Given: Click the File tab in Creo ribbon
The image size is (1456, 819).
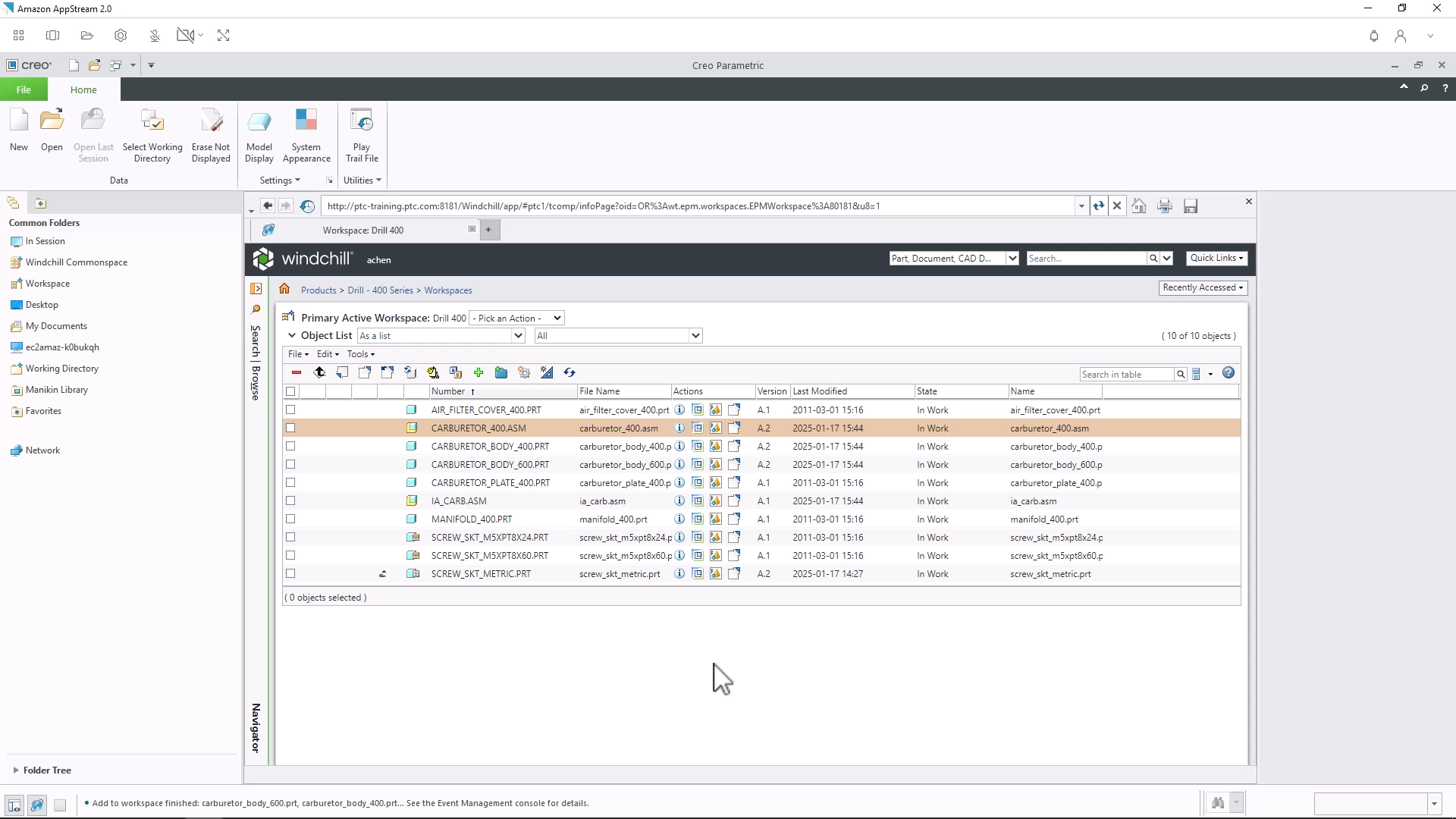Looking at the screenshot, I should 24,89.
